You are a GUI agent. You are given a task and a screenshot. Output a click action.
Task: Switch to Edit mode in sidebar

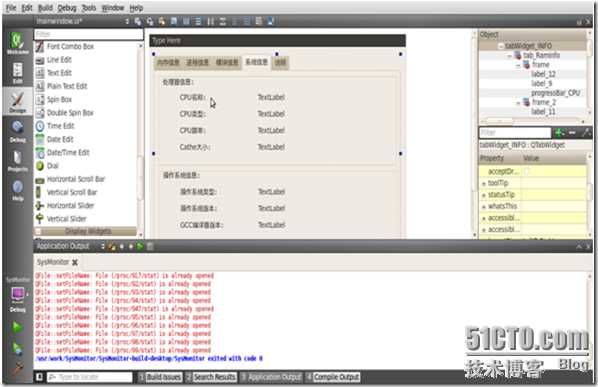17,72
